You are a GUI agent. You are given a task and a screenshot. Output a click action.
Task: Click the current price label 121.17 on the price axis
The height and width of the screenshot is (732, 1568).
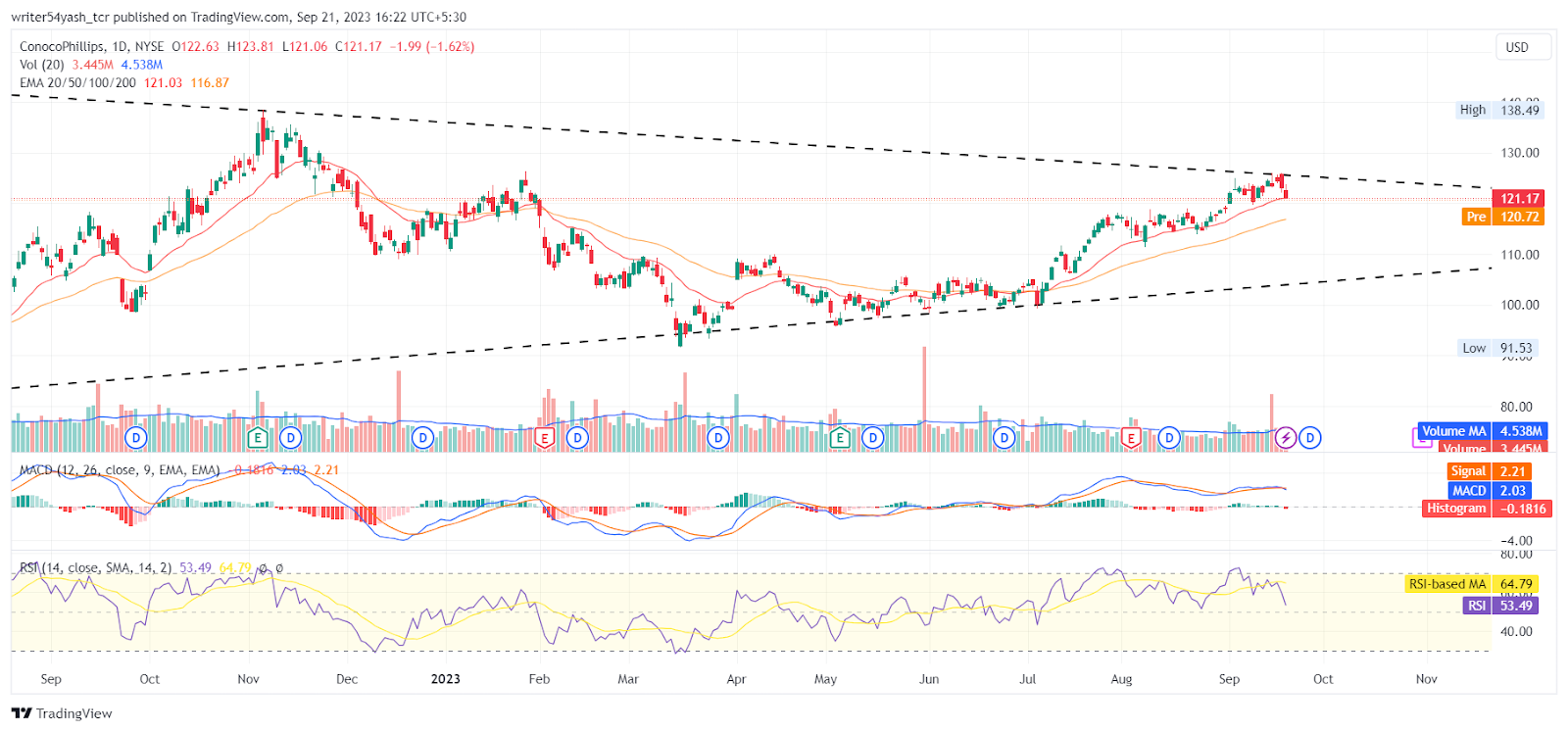[1519, 198]
